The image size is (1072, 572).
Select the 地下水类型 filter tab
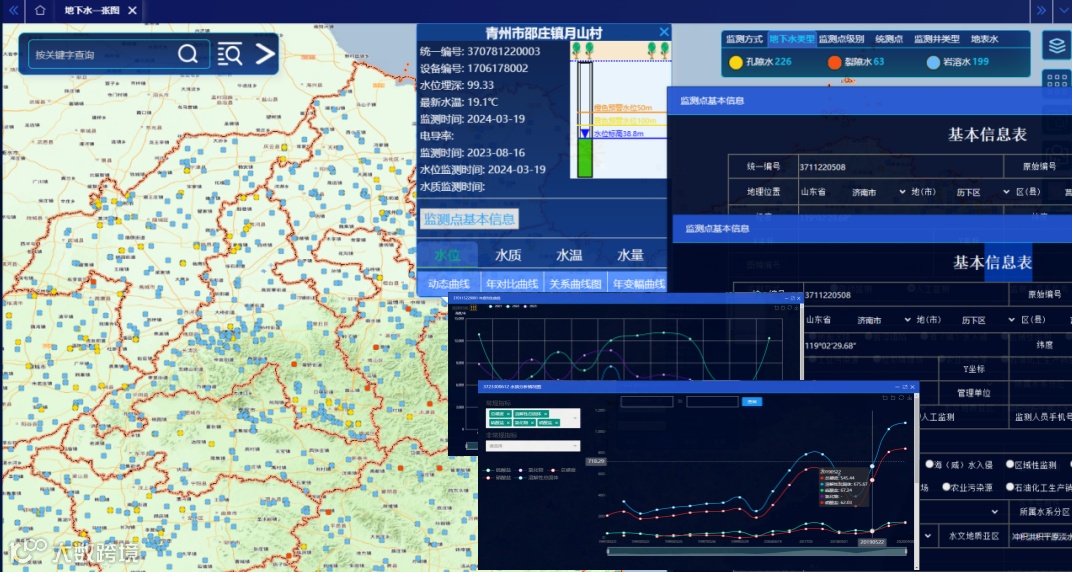pyautogui.click(x=791, y=39)
